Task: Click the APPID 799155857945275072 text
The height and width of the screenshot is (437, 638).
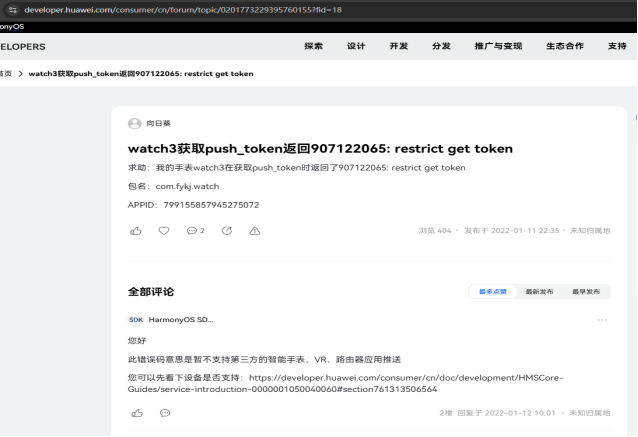Action: pyautogui.click(x=193, y=205)
